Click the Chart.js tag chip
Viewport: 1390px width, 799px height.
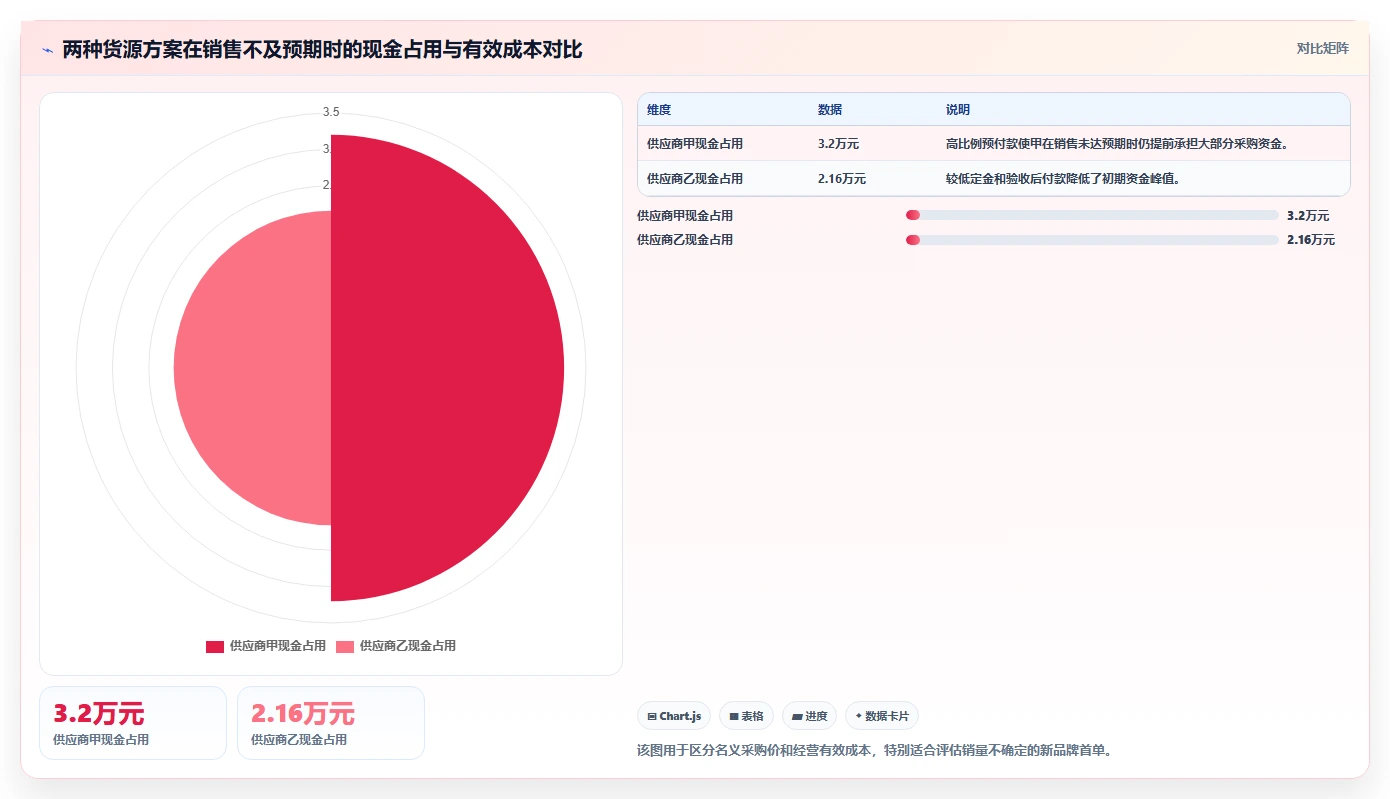[674, 716]
